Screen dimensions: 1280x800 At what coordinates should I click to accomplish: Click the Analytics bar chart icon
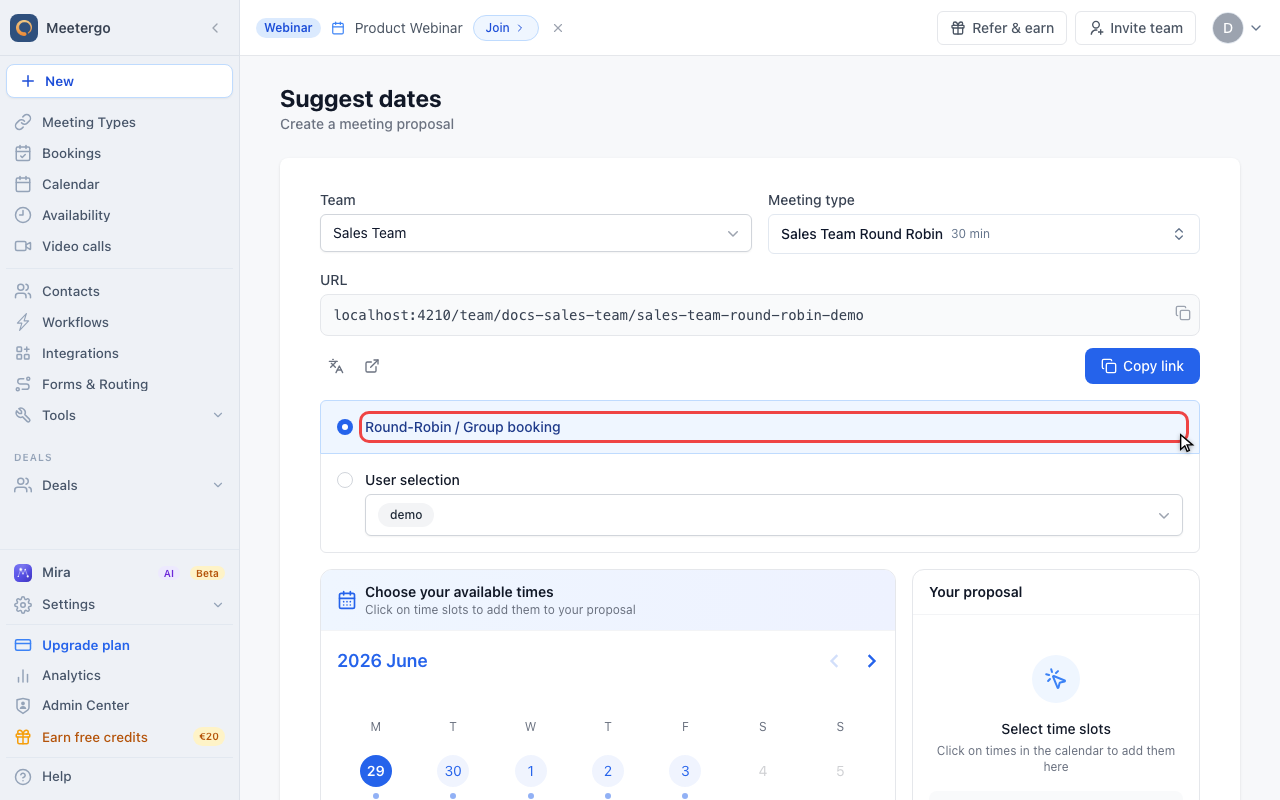[23, 675]
